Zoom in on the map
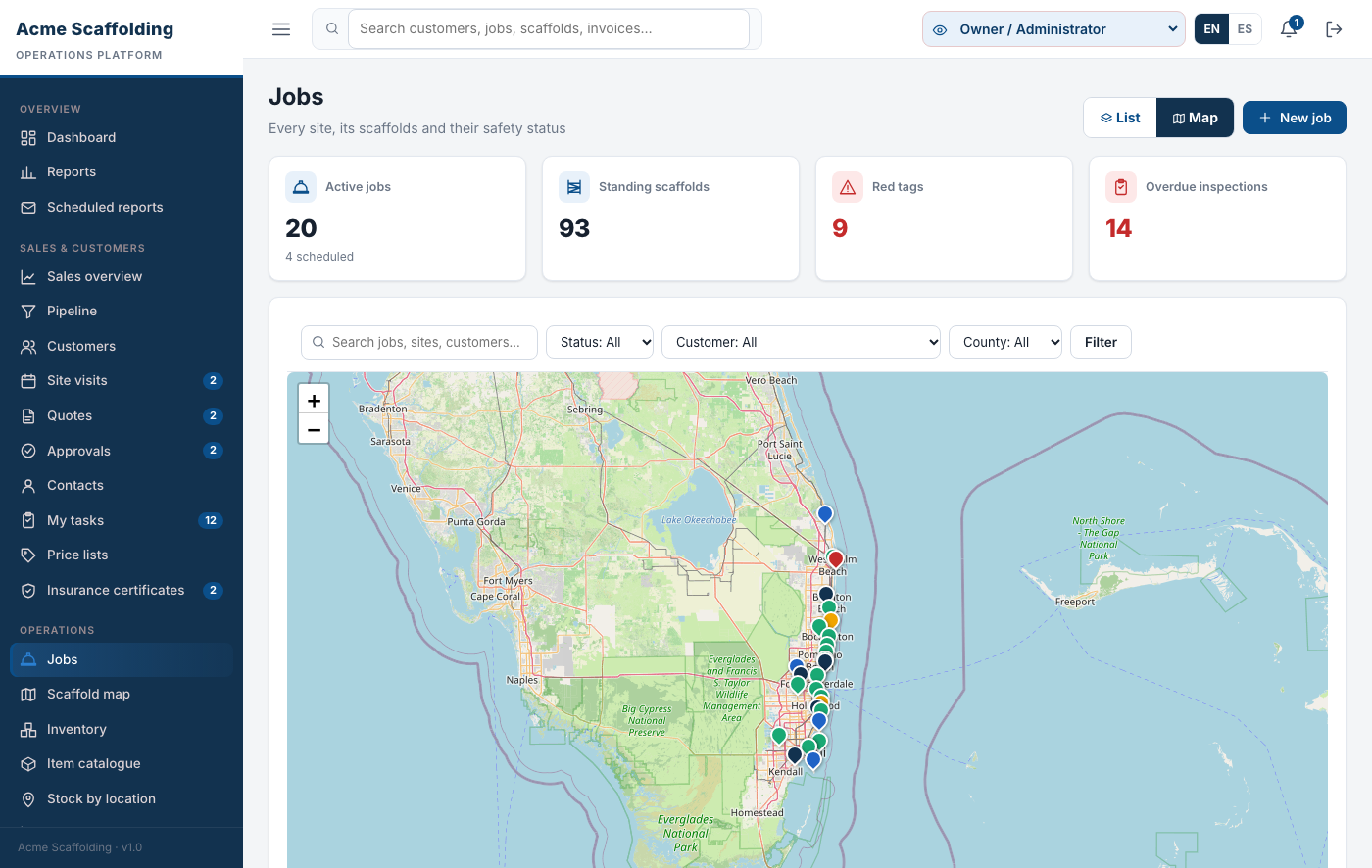This screenshot has width=1372, height=868. pyautogui.click(x=314, y=400)
